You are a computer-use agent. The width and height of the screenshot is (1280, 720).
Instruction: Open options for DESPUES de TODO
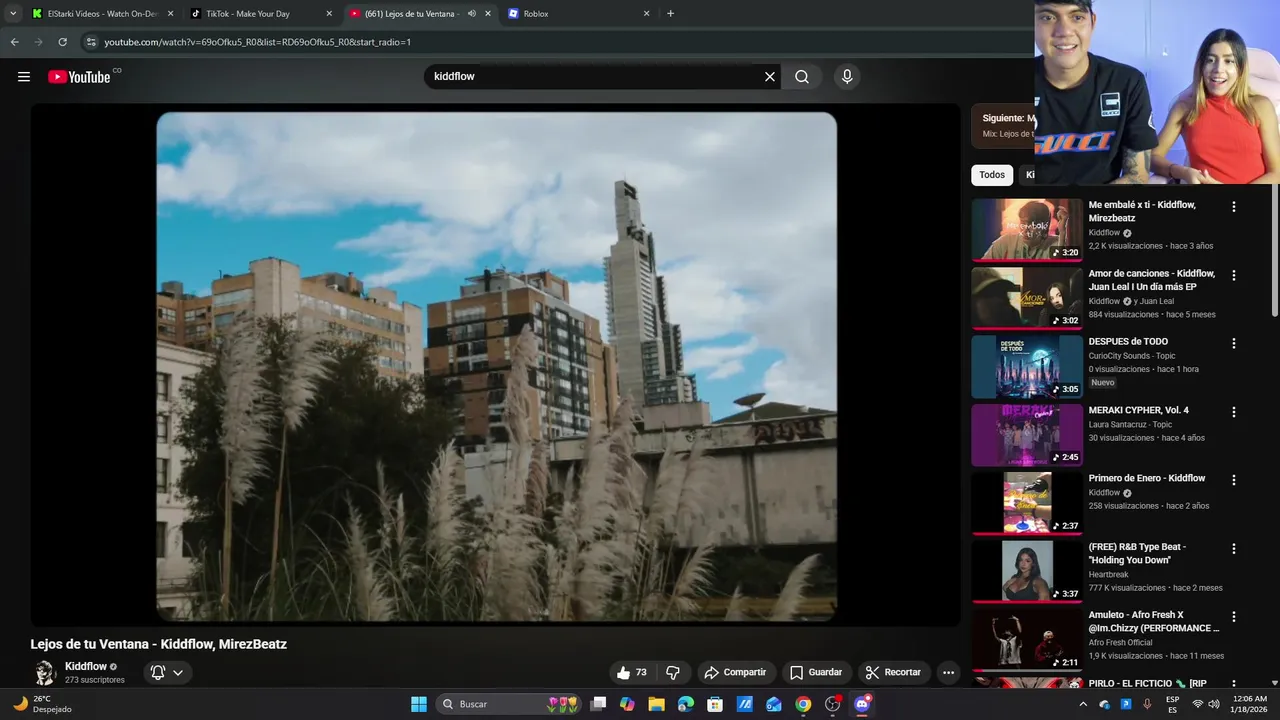(x=1233, y=343)
